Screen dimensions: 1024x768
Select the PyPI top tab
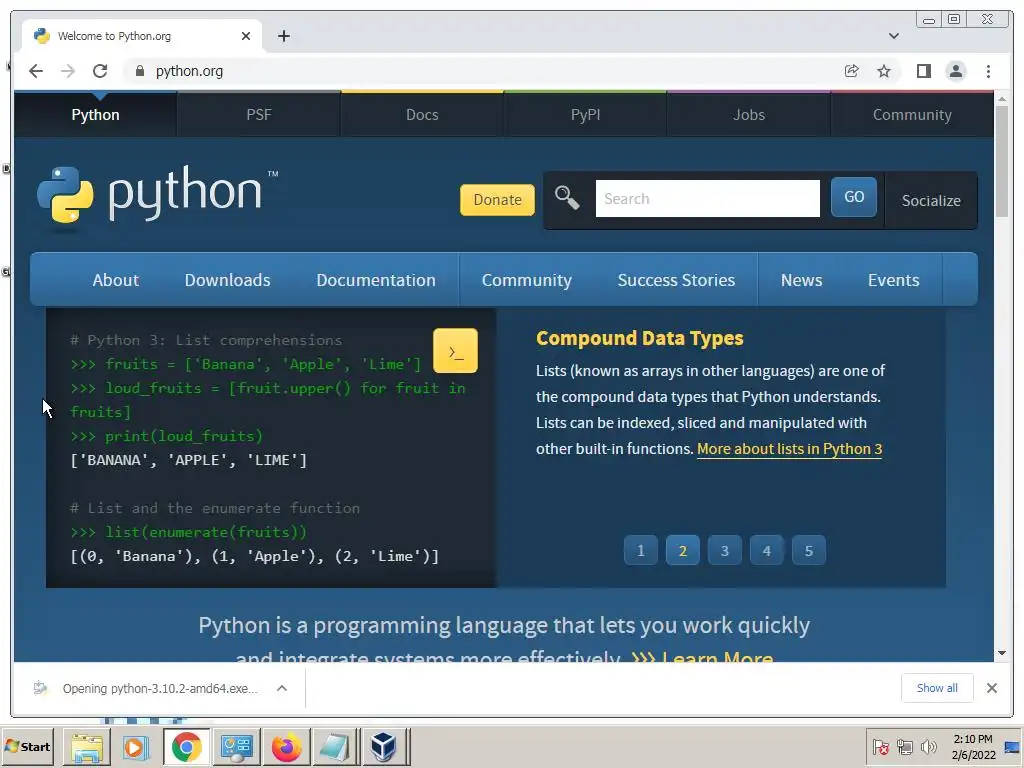[x=585, y=115]
